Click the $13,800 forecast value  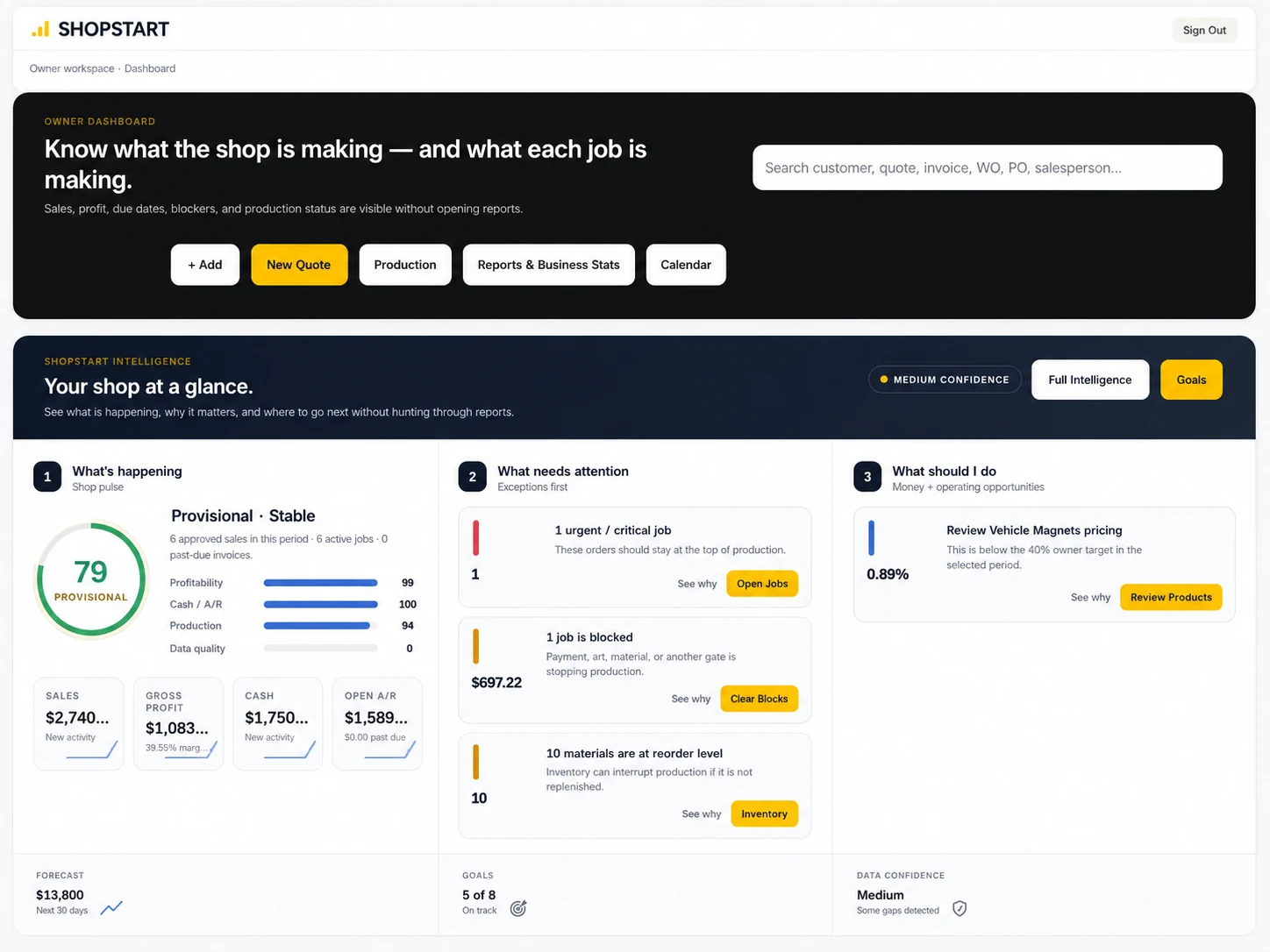point(60,895)
